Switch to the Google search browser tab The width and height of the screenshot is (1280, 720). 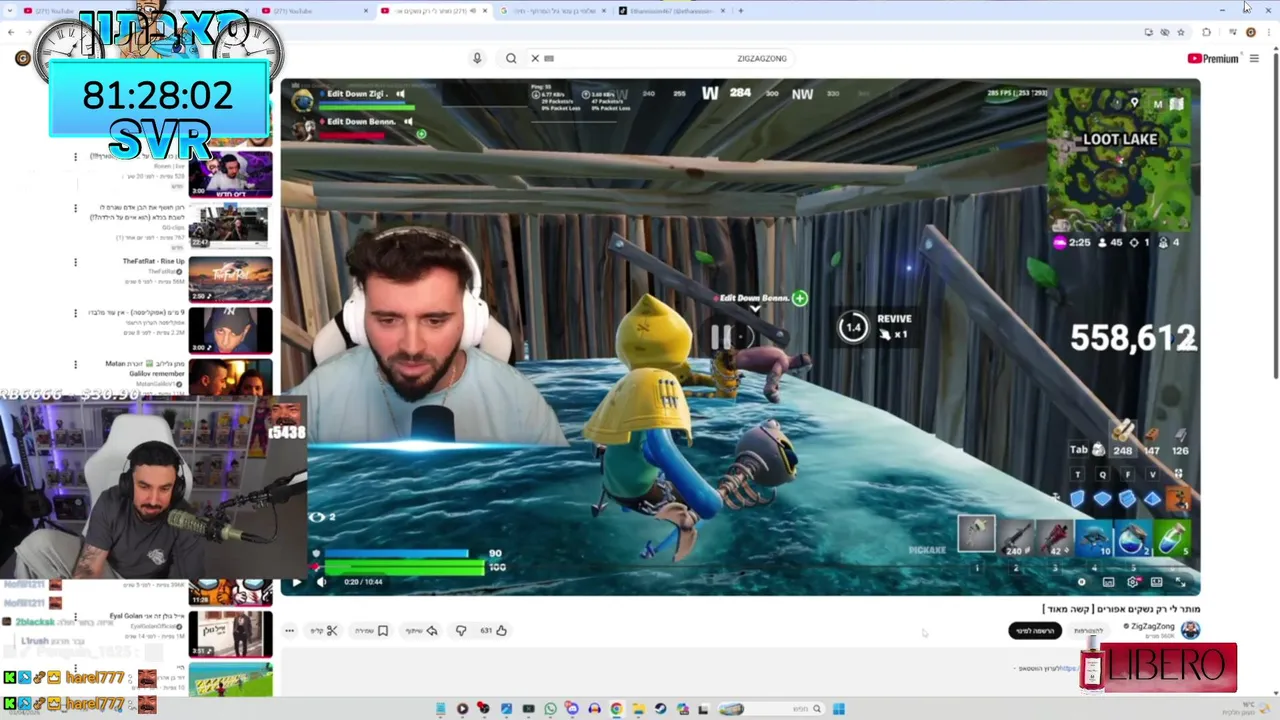point(551,11)
